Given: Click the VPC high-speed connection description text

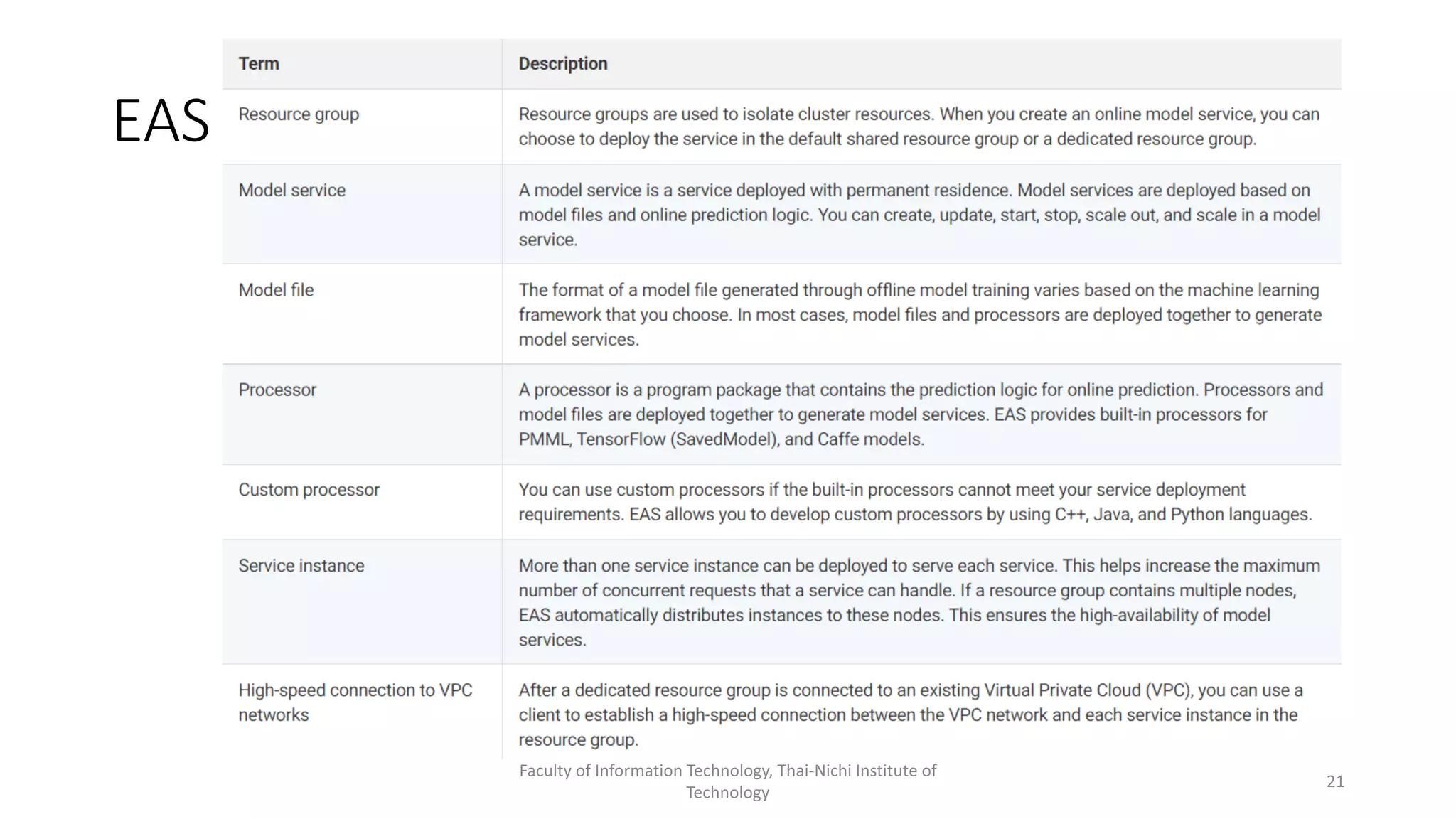Looking at the screenshot, I should [910, 714].
